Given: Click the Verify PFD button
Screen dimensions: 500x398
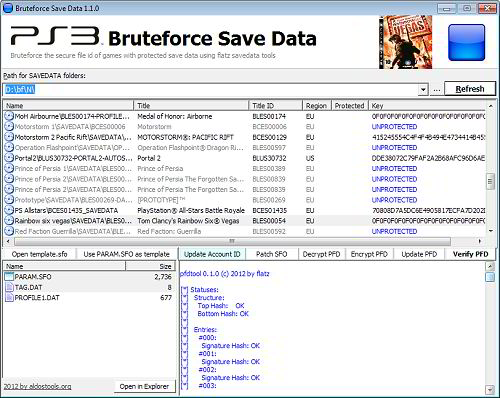Looking at the screenshot, I should click(470, 254).
